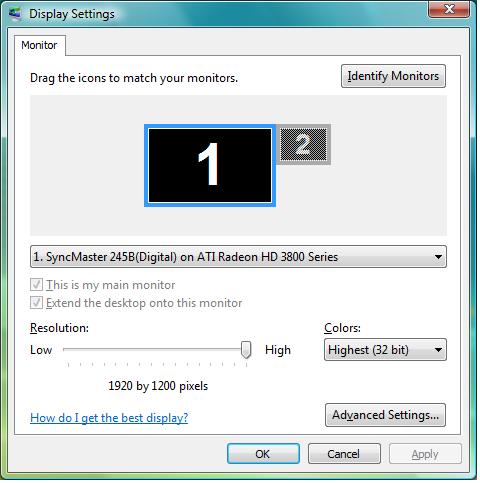Switch to the Monitor tab
Viewport: 480px width, 483px height.
point(39,45)
